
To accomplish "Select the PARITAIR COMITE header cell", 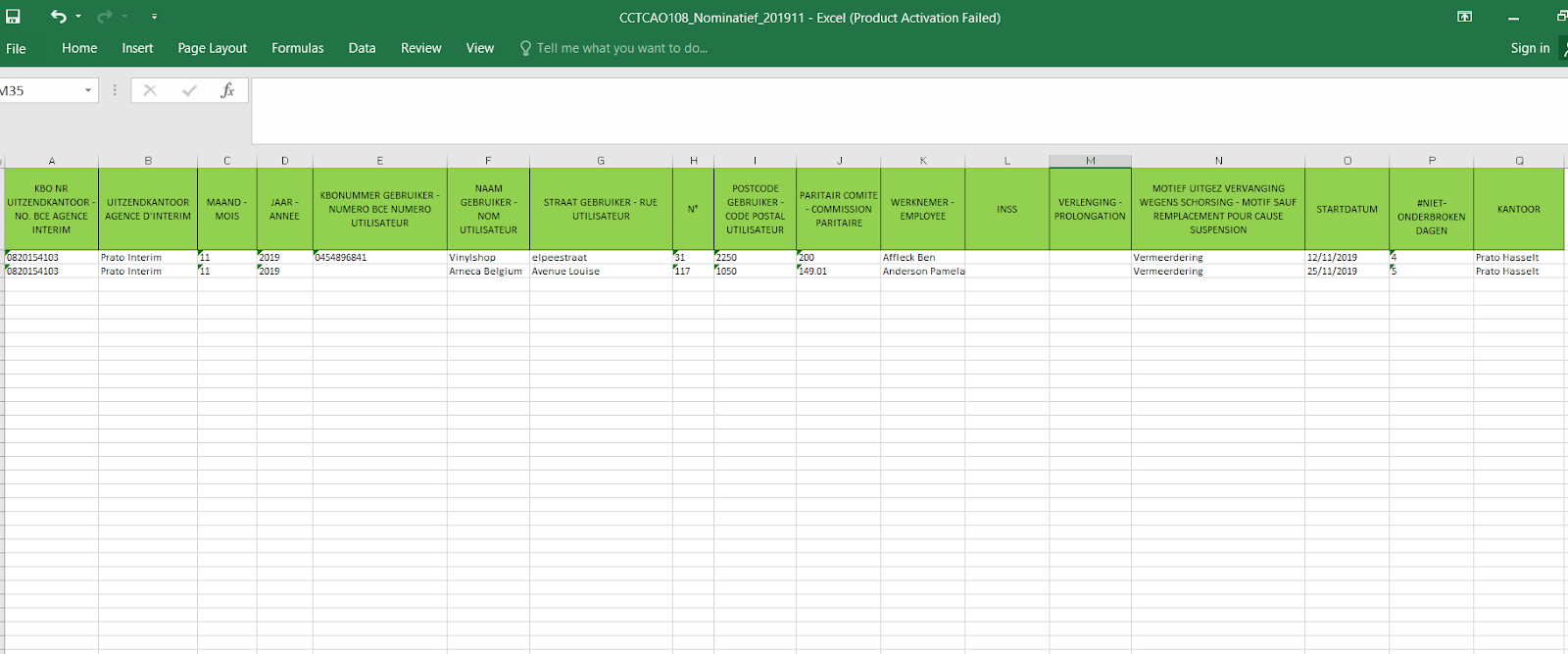I will coord(839,209).
